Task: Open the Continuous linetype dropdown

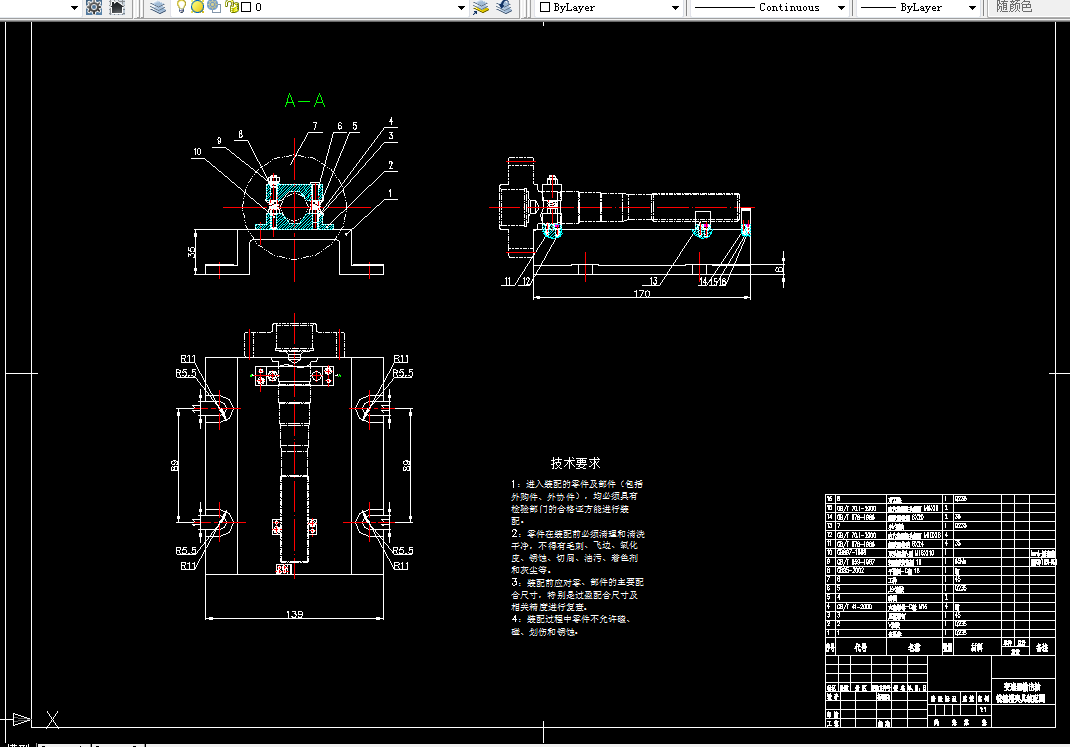Action: pyautogui.click(x=841, y=8)
